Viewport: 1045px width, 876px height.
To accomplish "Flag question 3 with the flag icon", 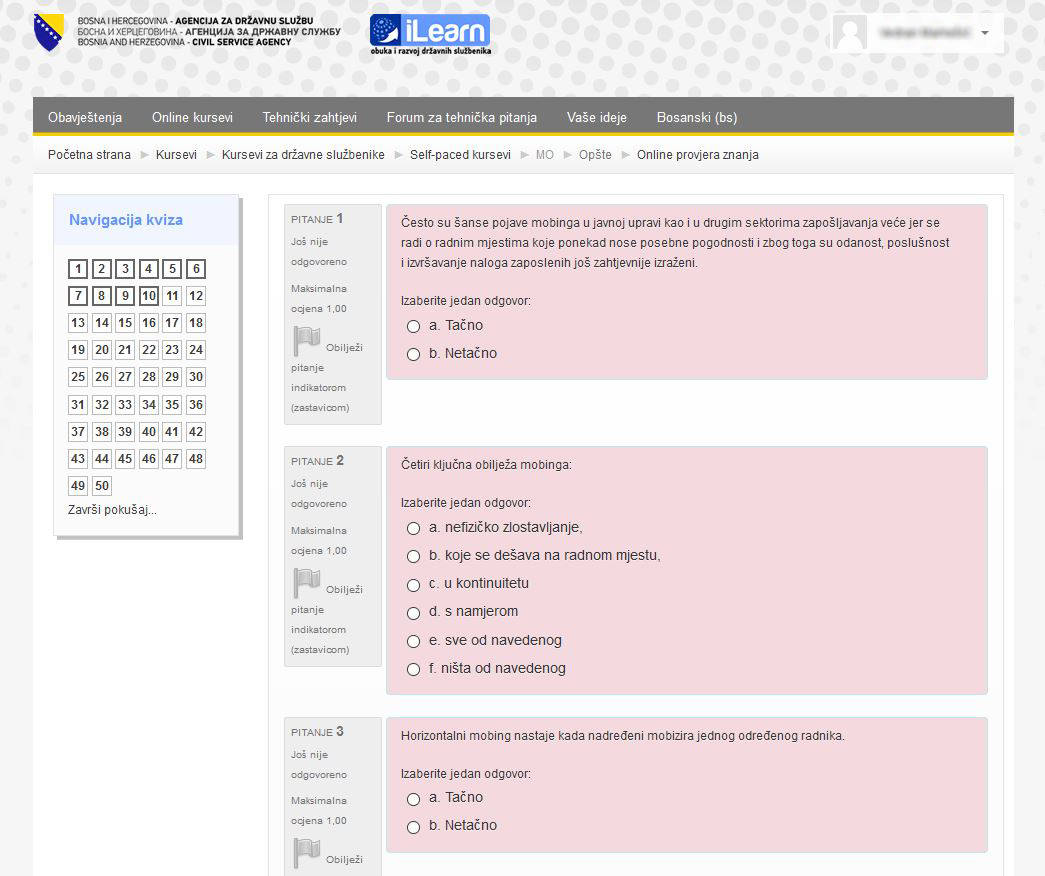I will pyautogui.click(x=307, y=853).
